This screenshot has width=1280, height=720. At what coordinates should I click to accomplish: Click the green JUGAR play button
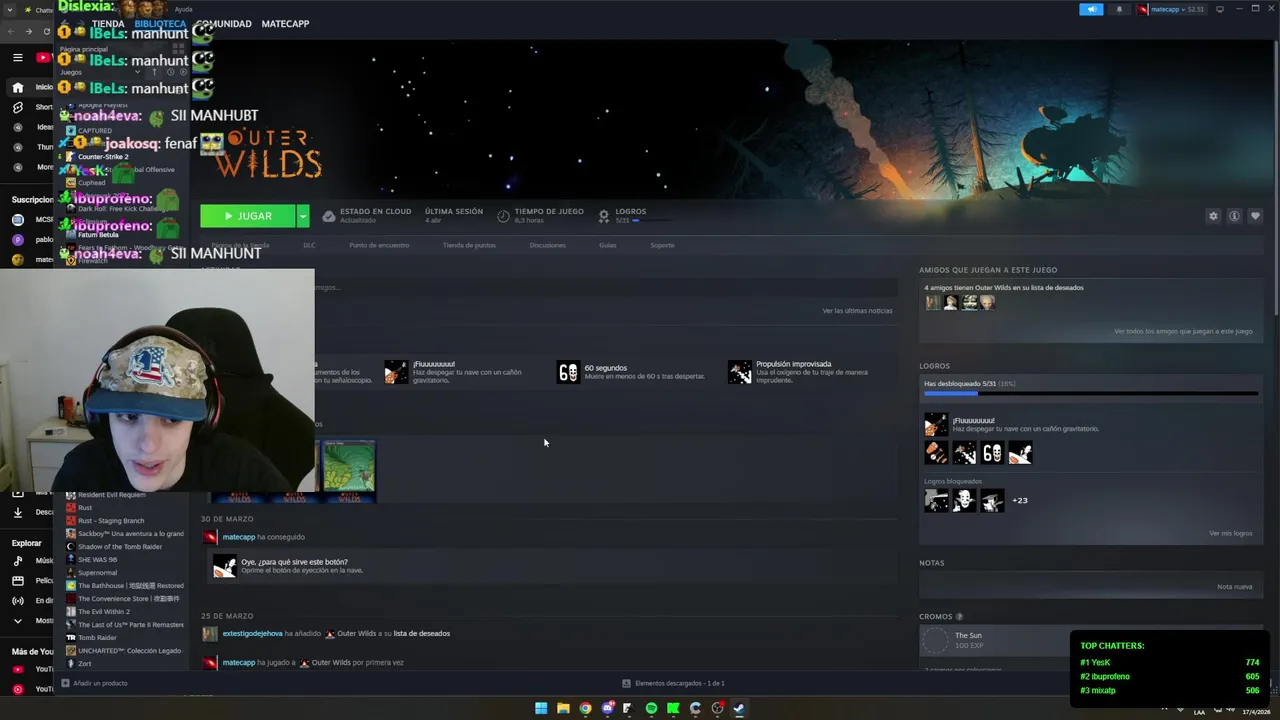point(248,216)
